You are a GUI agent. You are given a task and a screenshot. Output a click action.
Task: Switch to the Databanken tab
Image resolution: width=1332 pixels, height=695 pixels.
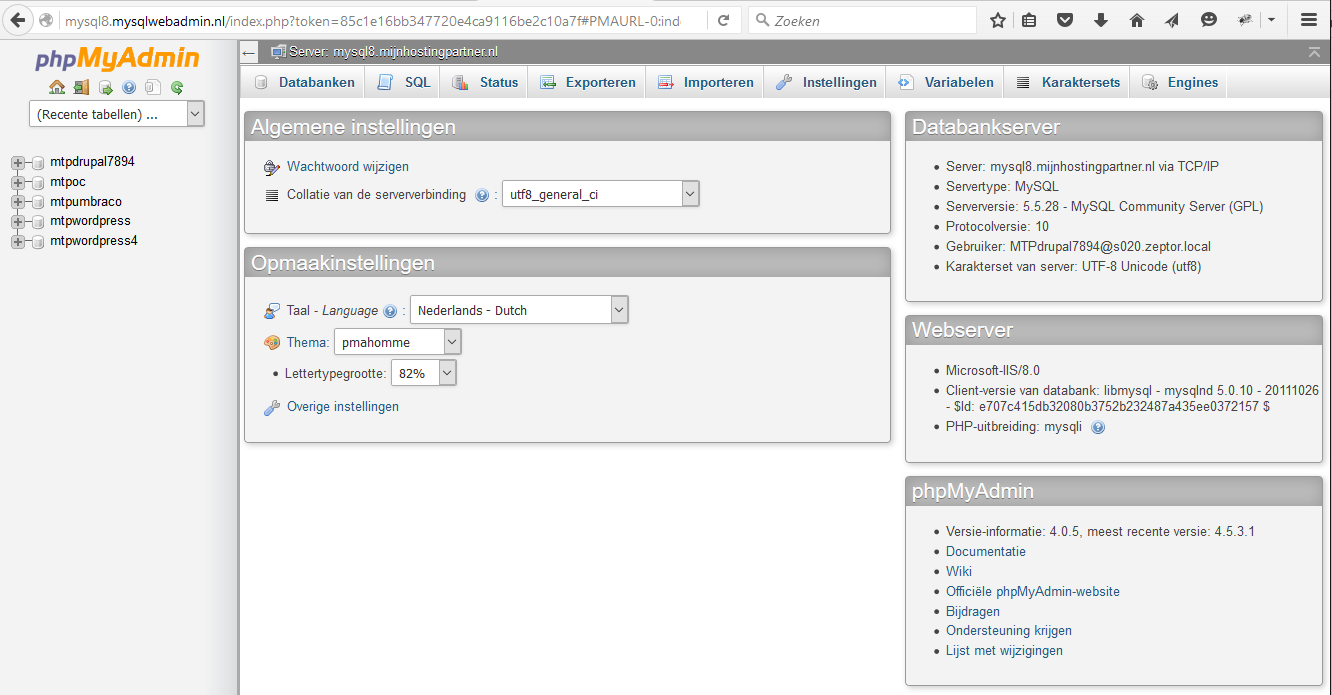click(304, 83)
